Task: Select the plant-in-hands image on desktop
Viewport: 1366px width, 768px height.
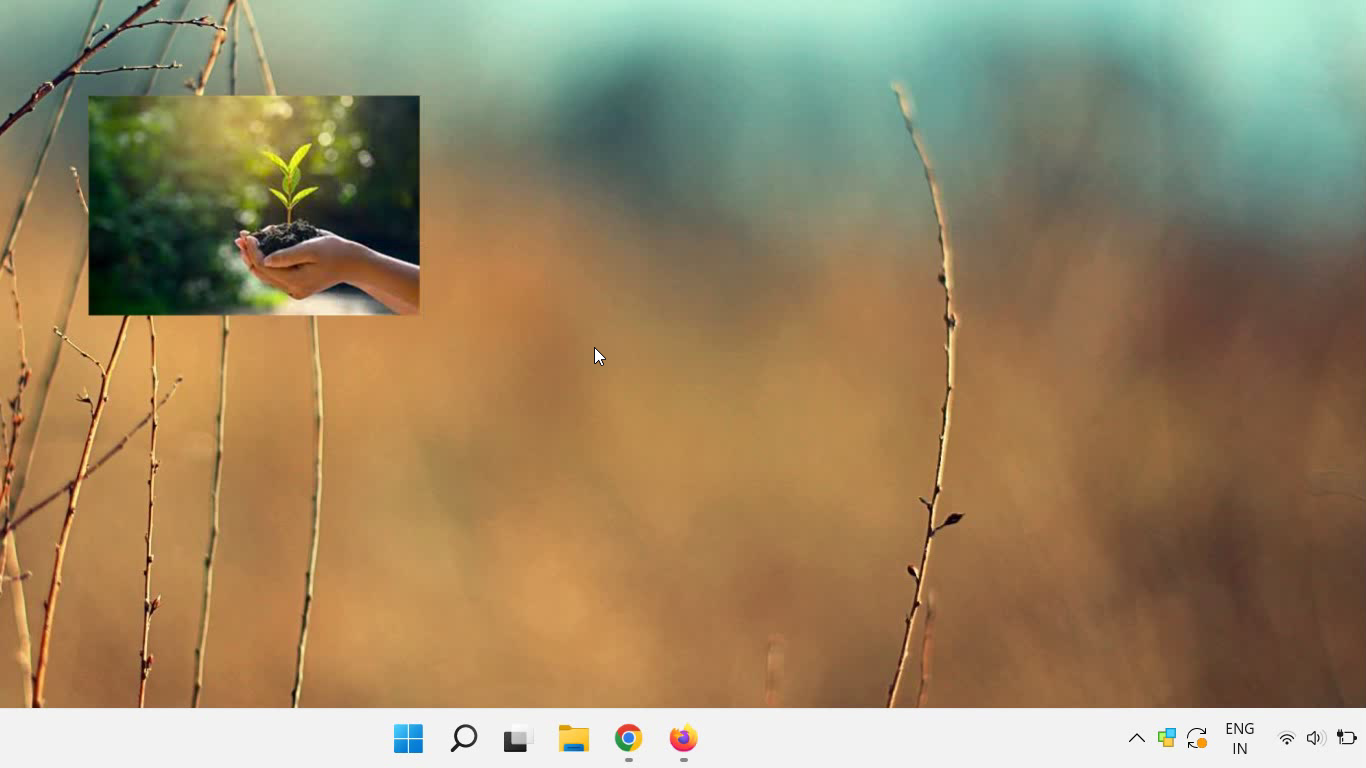Action: [254, 205]
